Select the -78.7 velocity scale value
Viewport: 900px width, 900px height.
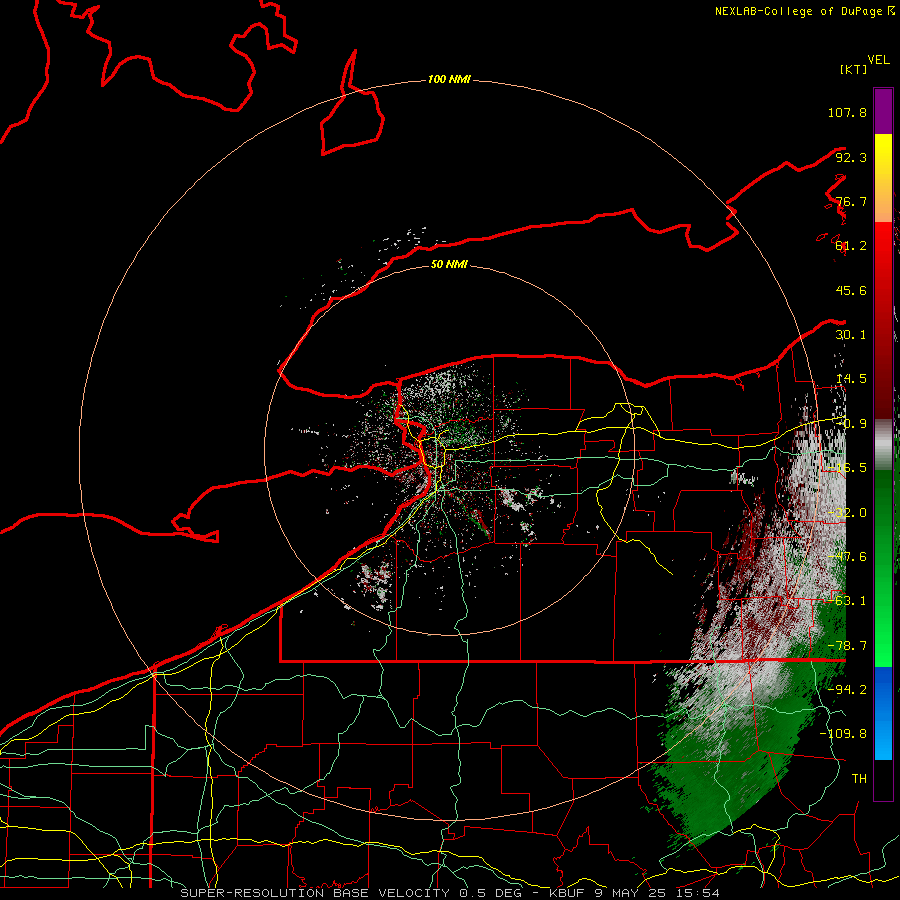[847, 646]
